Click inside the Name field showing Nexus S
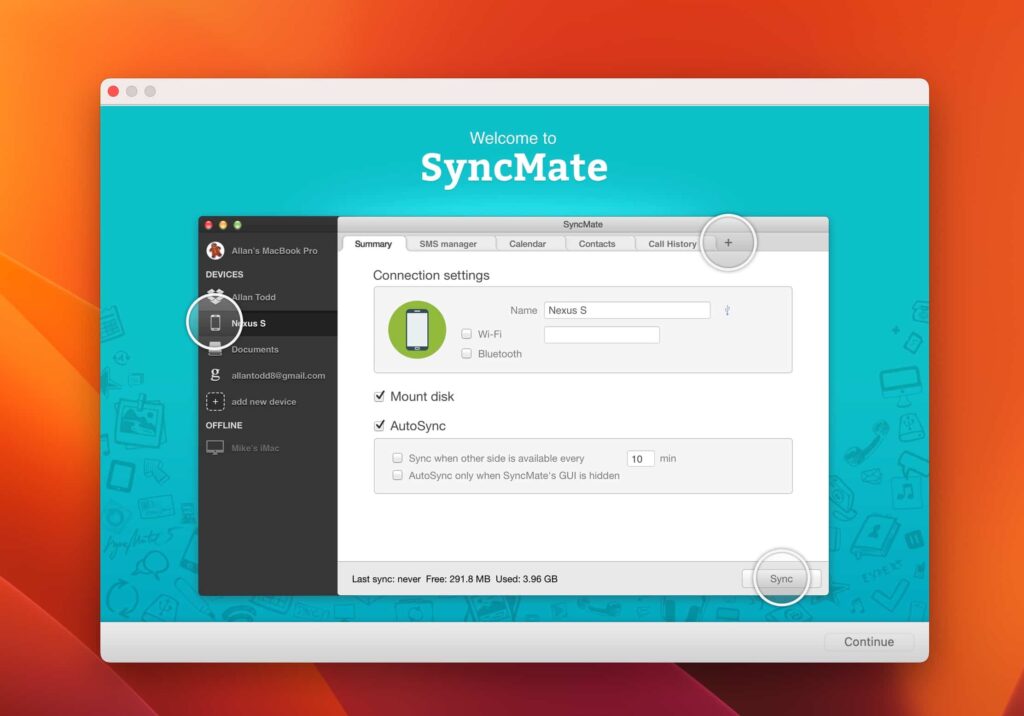 pyautogui.click(x=627, y=310)
